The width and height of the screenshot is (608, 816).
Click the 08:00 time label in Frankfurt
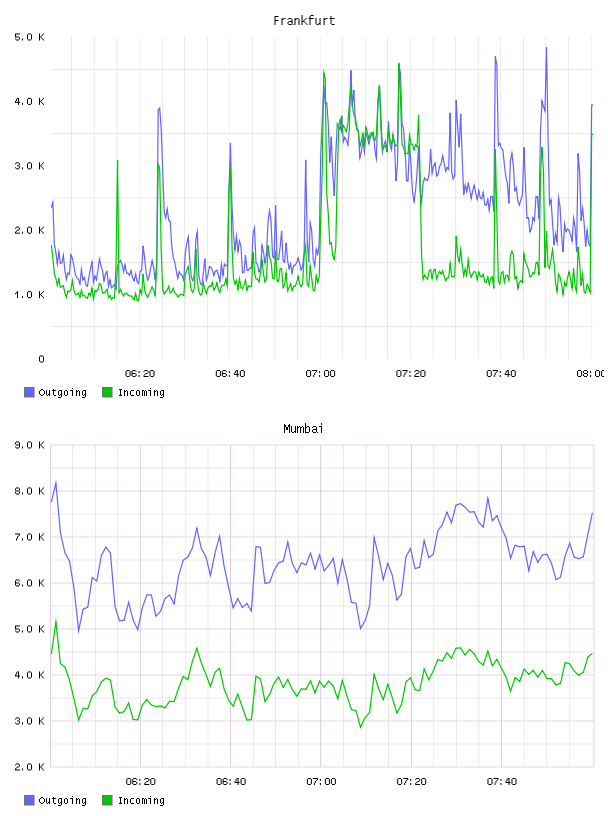(x=590, y=374)
